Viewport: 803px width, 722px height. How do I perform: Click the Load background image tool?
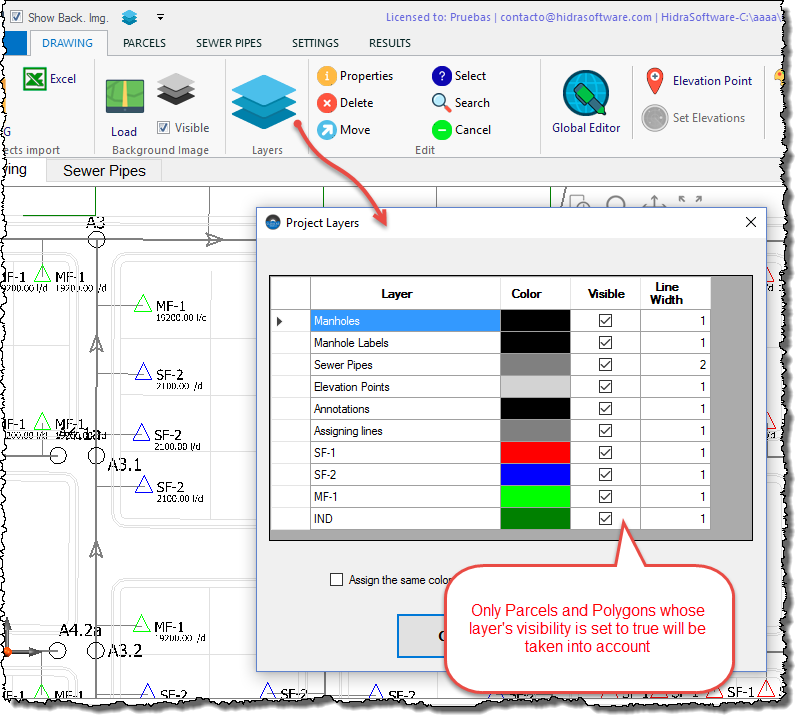[x=124, y=96]
